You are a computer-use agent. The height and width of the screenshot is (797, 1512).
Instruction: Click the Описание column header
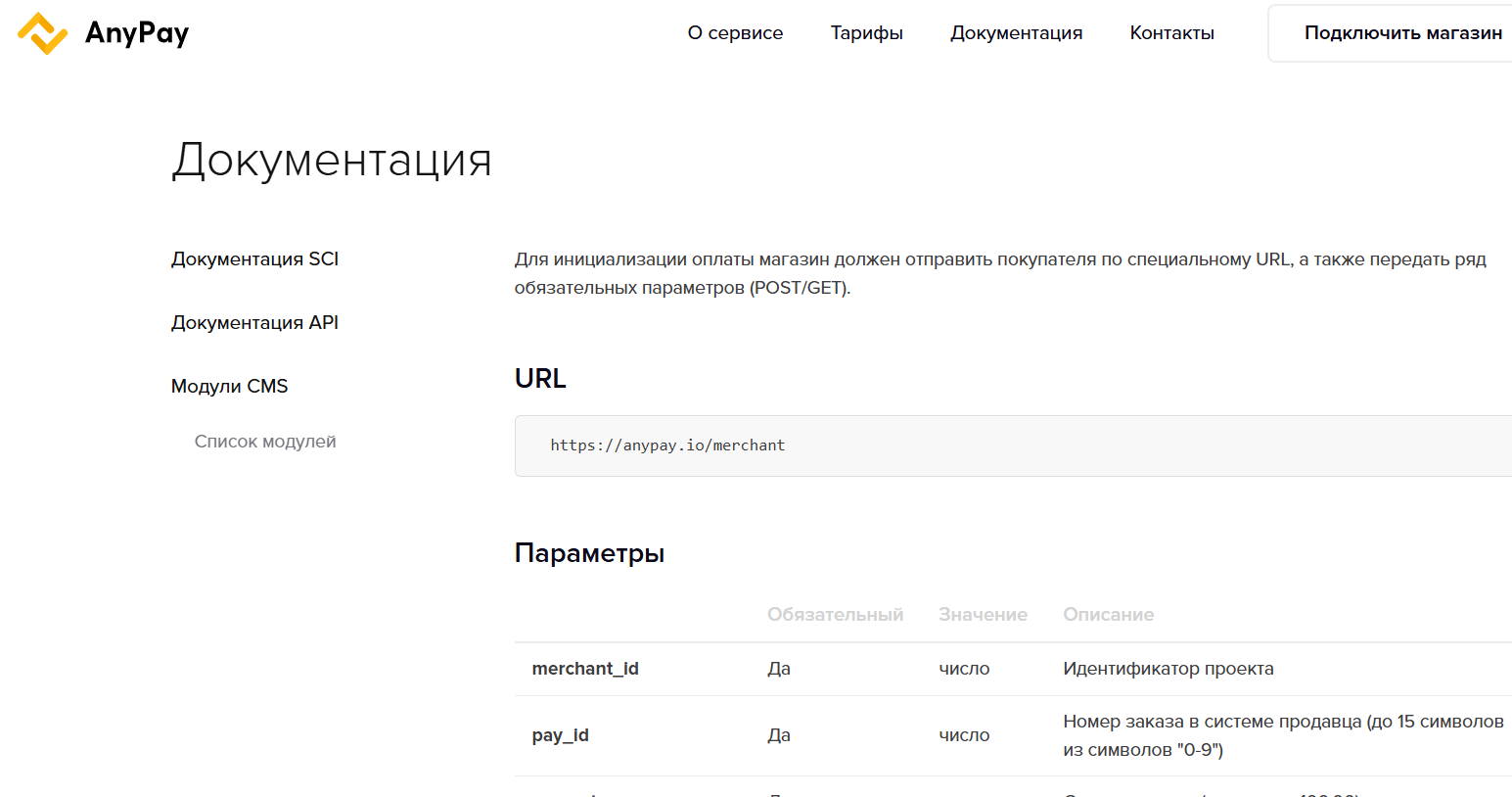pos(1108,614)
